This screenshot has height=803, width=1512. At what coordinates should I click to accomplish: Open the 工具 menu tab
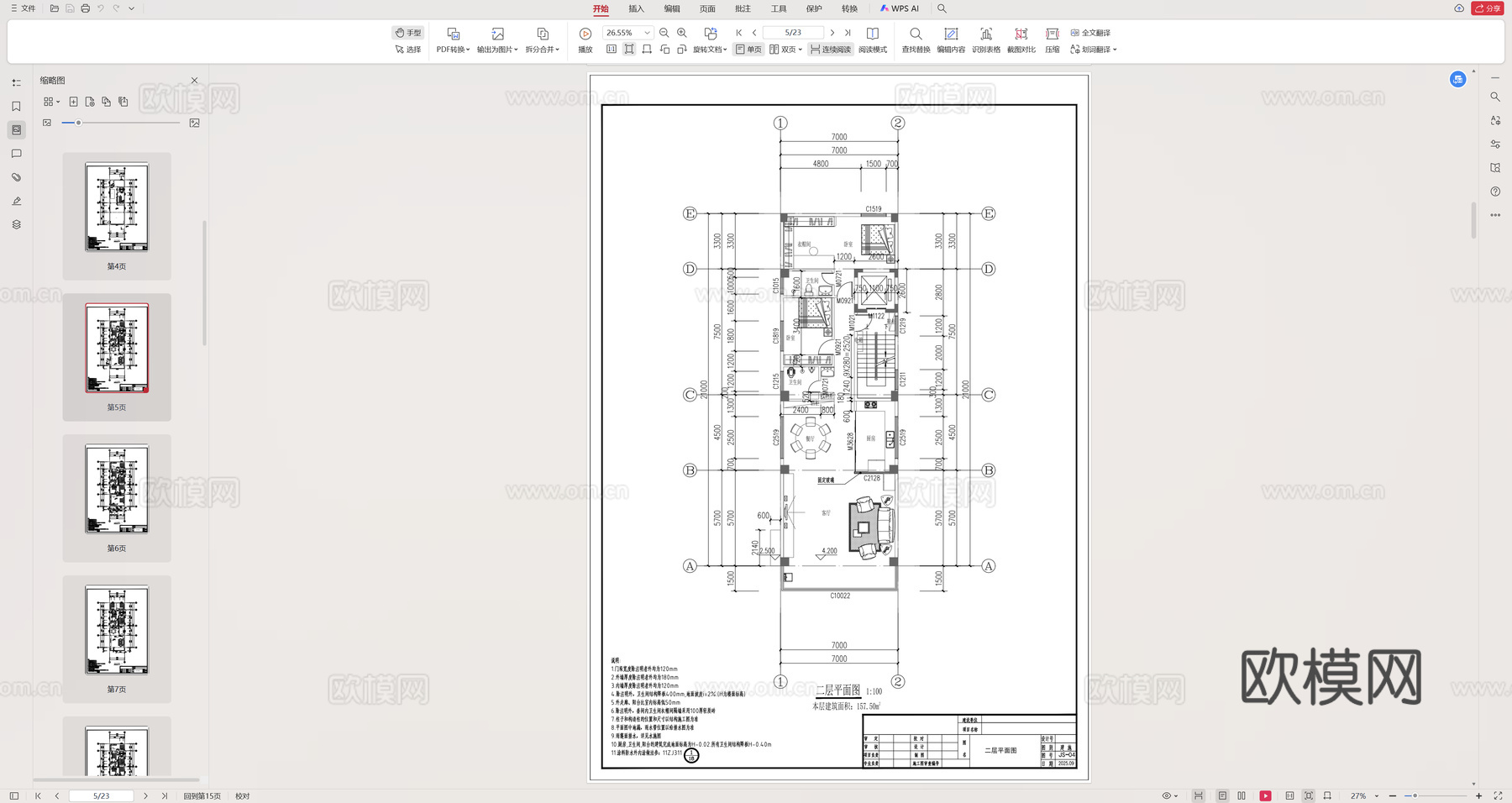(779, 8)
